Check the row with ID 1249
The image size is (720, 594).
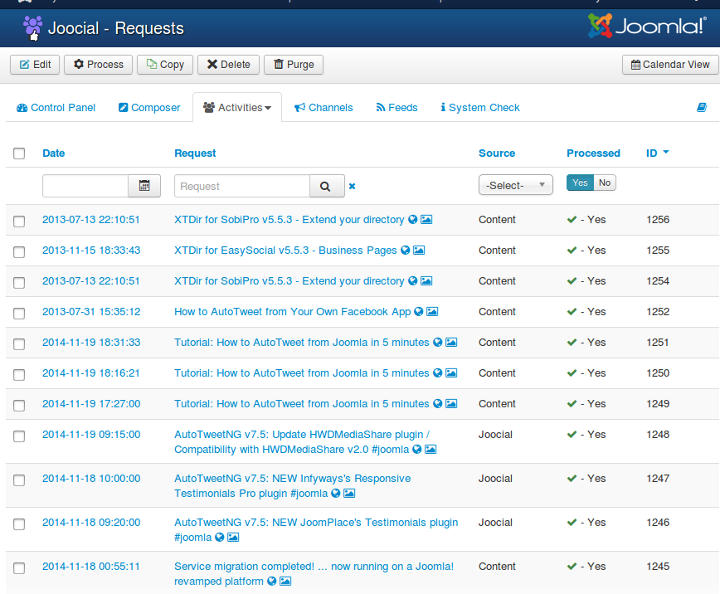coord(19,406)
